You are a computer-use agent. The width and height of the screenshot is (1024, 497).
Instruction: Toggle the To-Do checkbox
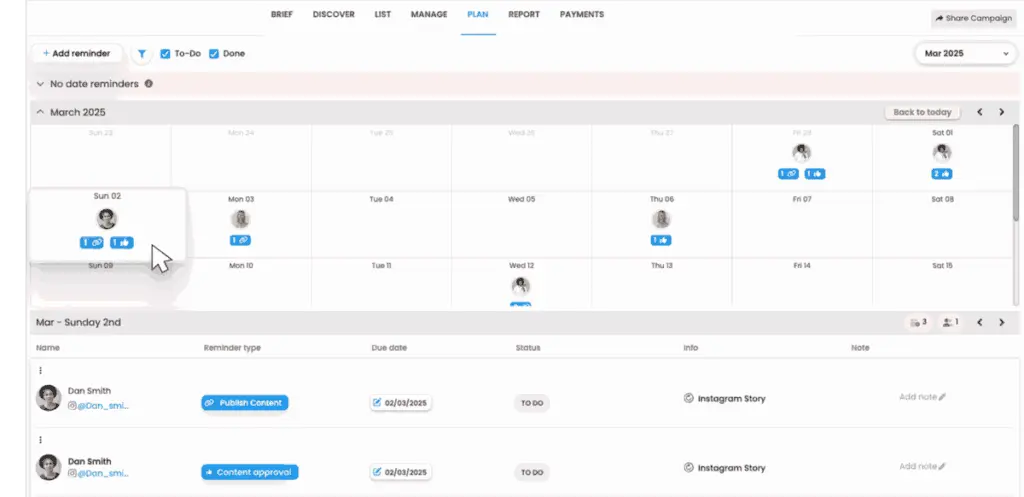click(165, 54)
